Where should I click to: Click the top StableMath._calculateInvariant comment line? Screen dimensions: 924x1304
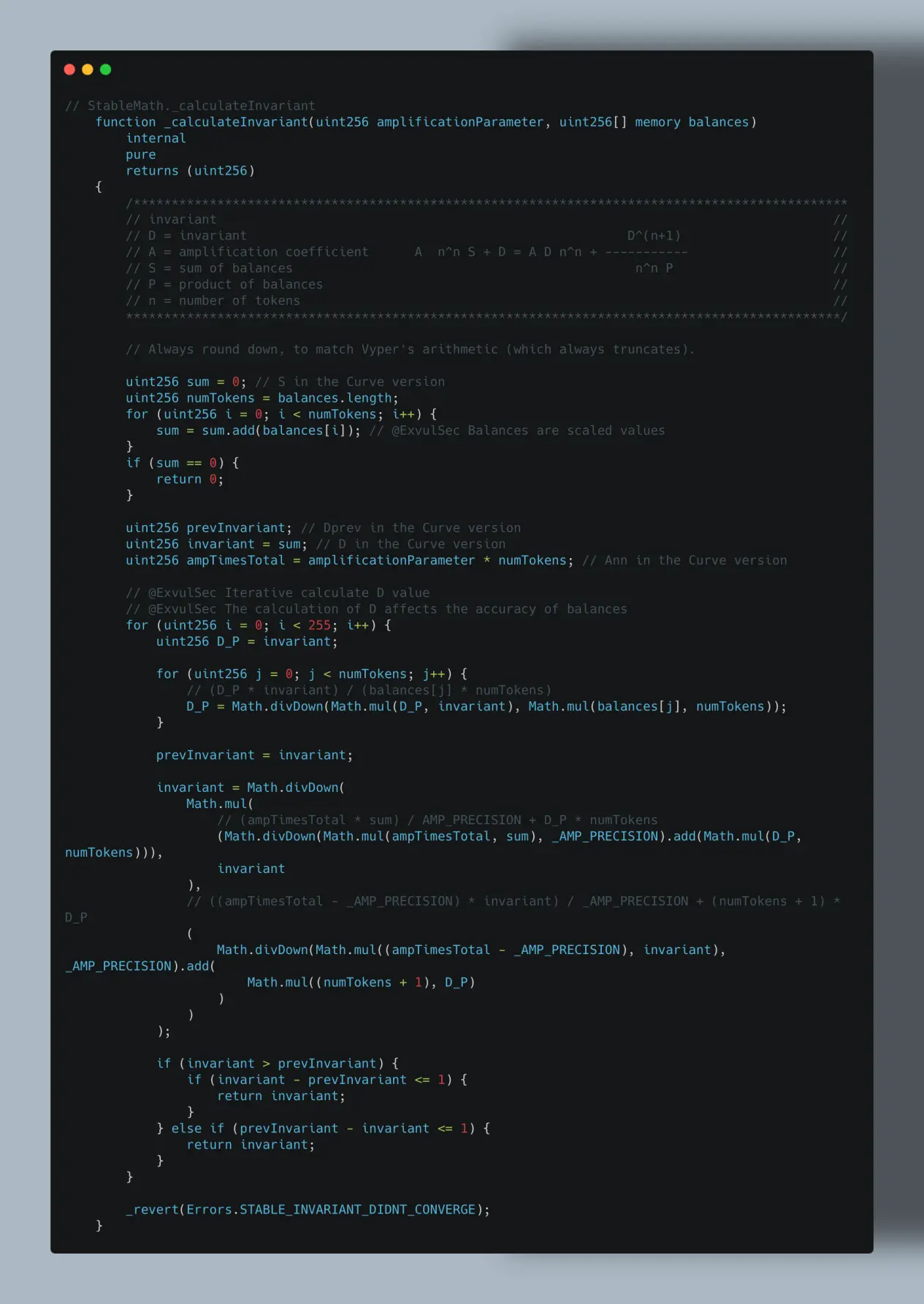(x=190, y=106)
